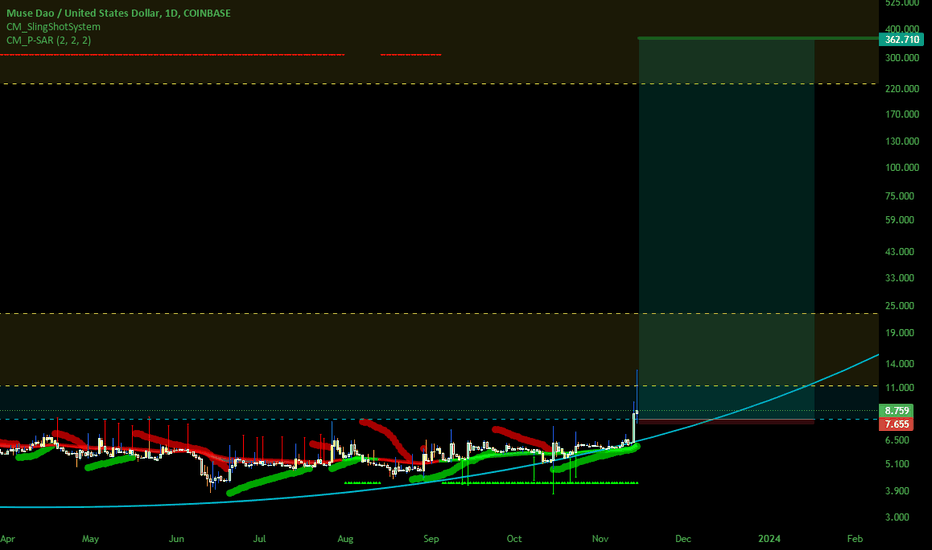Click the red 7.655 price label
The width and height of the screenshot is (932, 550).
[896, 424]
